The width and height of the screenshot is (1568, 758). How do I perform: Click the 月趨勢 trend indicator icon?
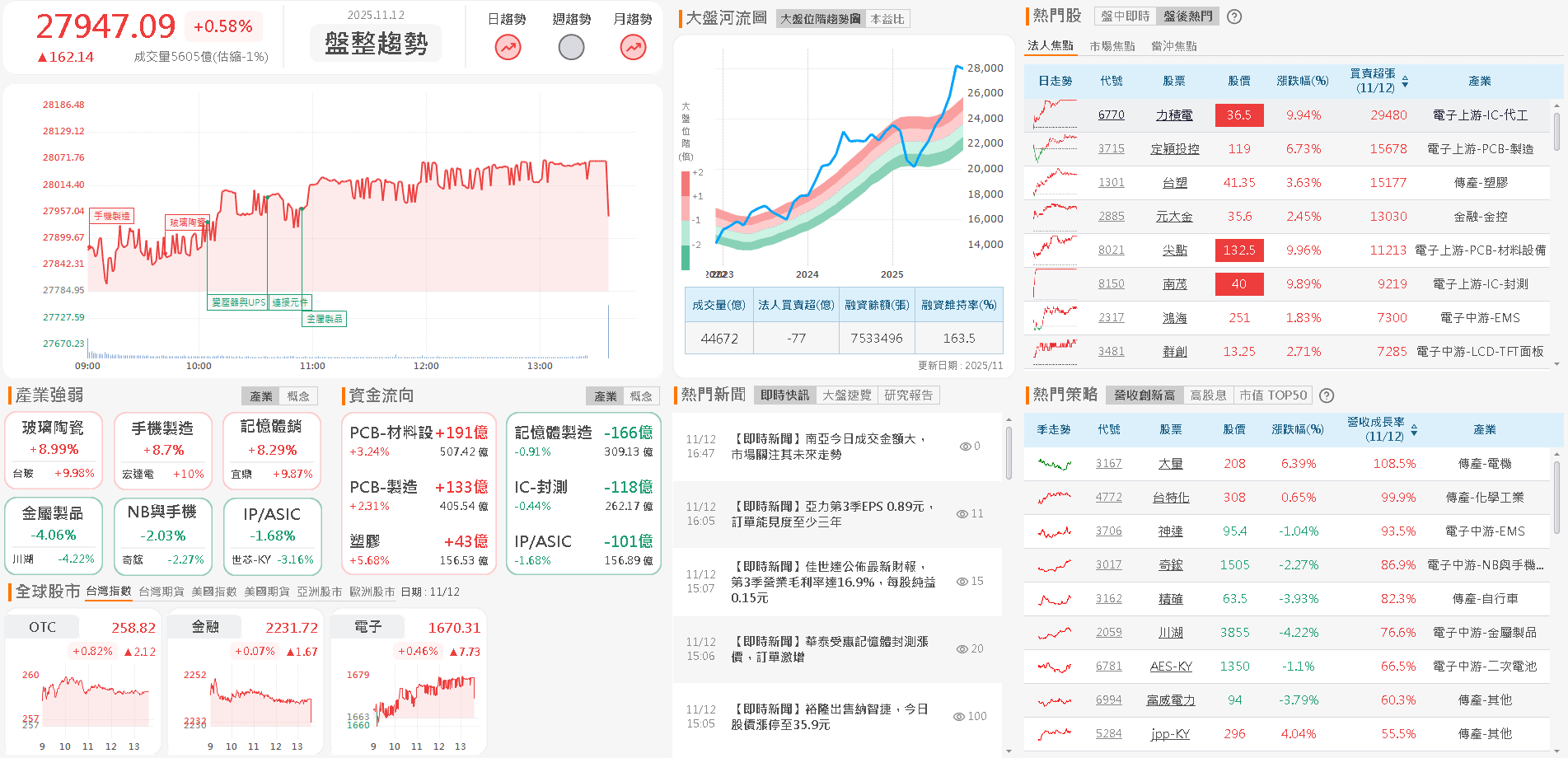tap(633, 47)
